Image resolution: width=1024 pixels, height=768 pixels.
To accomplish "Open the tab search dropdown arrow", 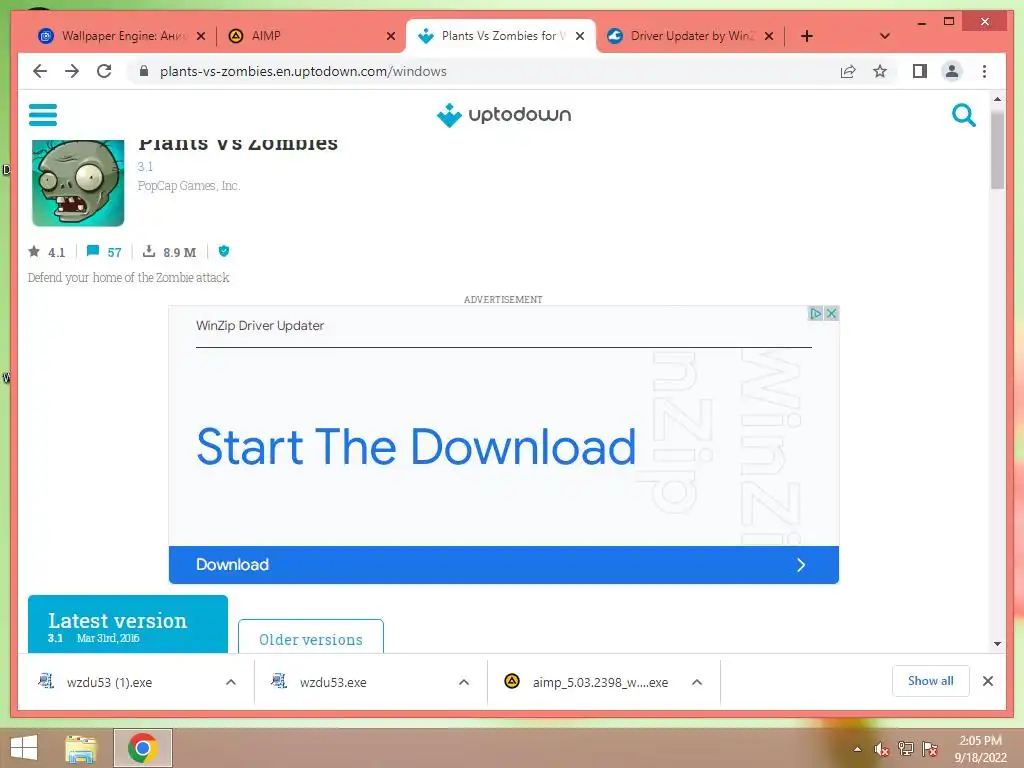I will tap(884, 36).
